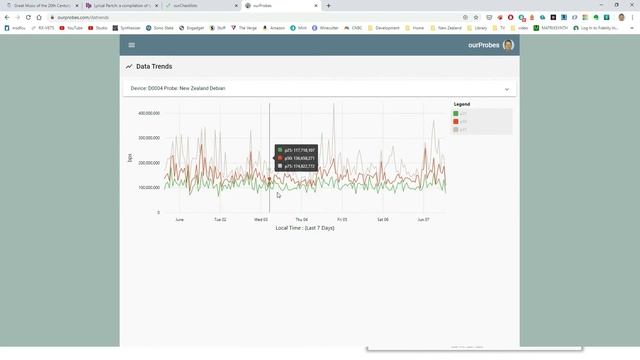Image resolution: width=640 pixels, height=360 pixels.
Task: Open Chrome three-dot menu
Action: (633, 18)
